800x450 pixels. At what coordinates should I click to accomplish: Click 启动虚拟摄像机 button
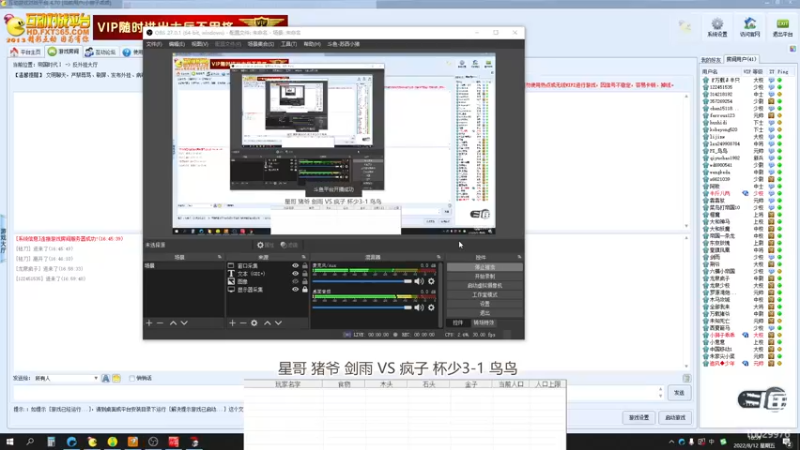tap(485, 286)
